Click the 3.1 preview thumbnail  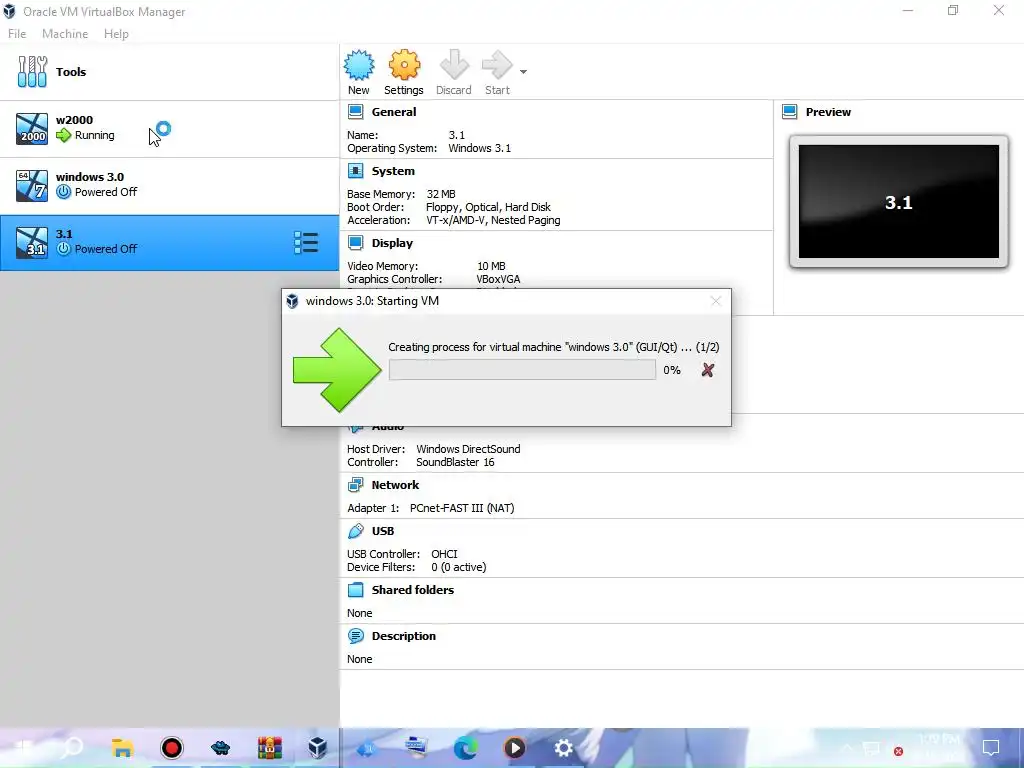pyautogui.click(x=899, y=202)
